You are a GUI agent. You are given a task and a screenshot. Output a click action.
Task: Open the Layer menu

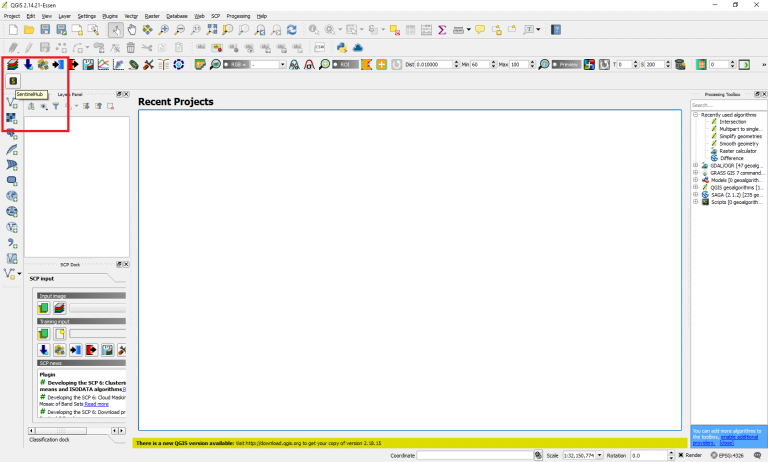(x=65, y=16)
